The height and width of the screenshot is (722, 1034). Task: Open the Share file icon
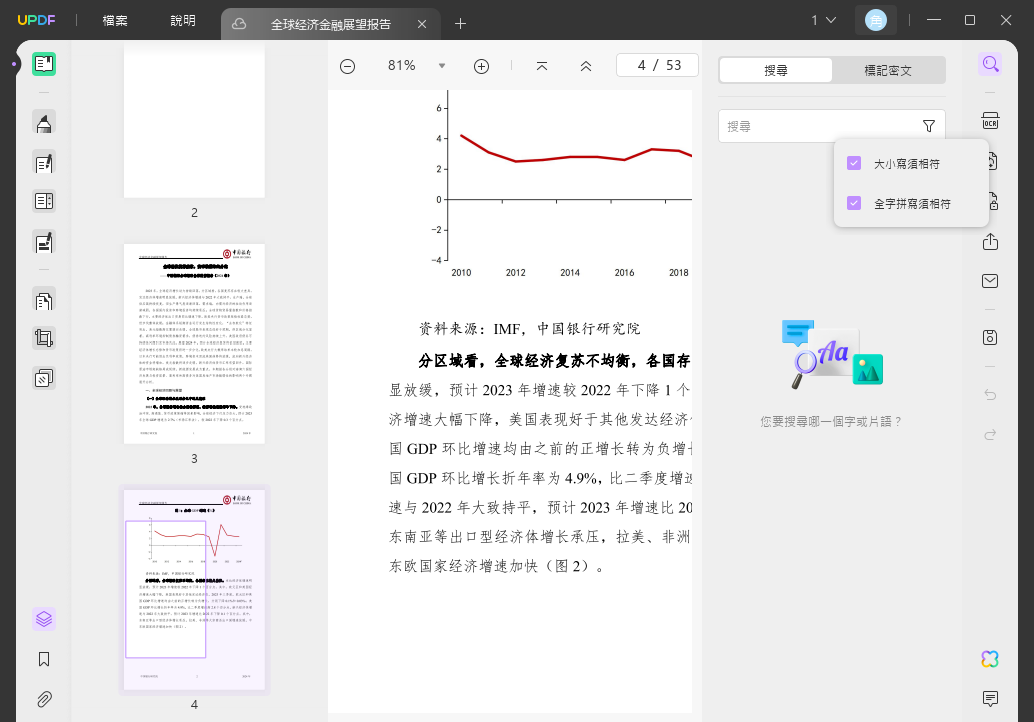(990, 242)
